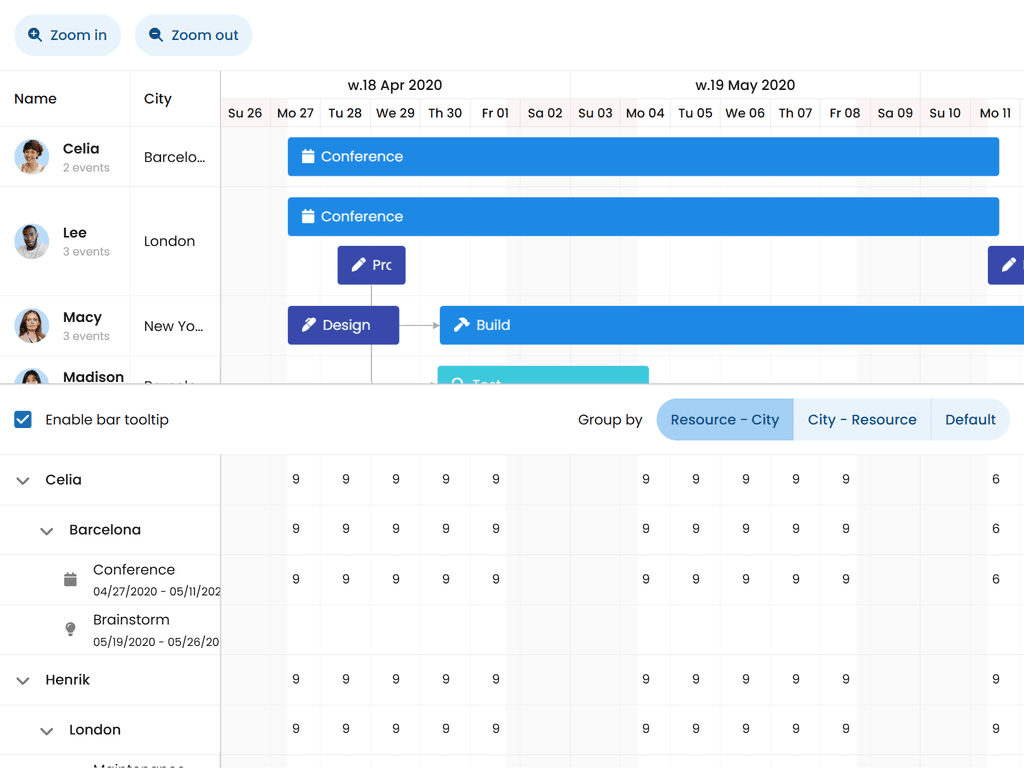1024x768 pixels.
Task: Click the City column header
Action: coord(158,99)
